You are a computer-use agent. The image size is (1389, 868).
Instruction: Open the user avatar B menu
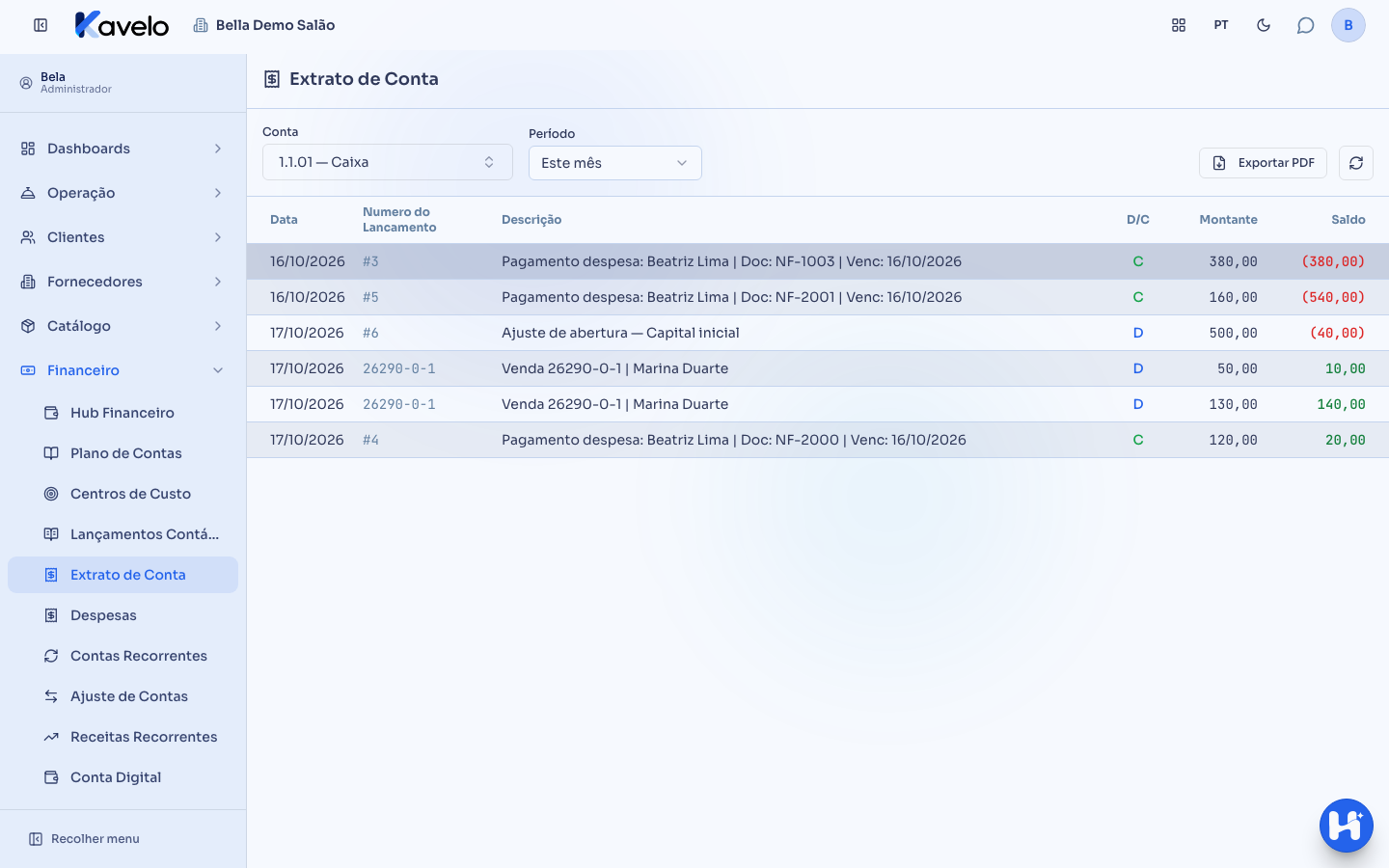click(1348, 25)
